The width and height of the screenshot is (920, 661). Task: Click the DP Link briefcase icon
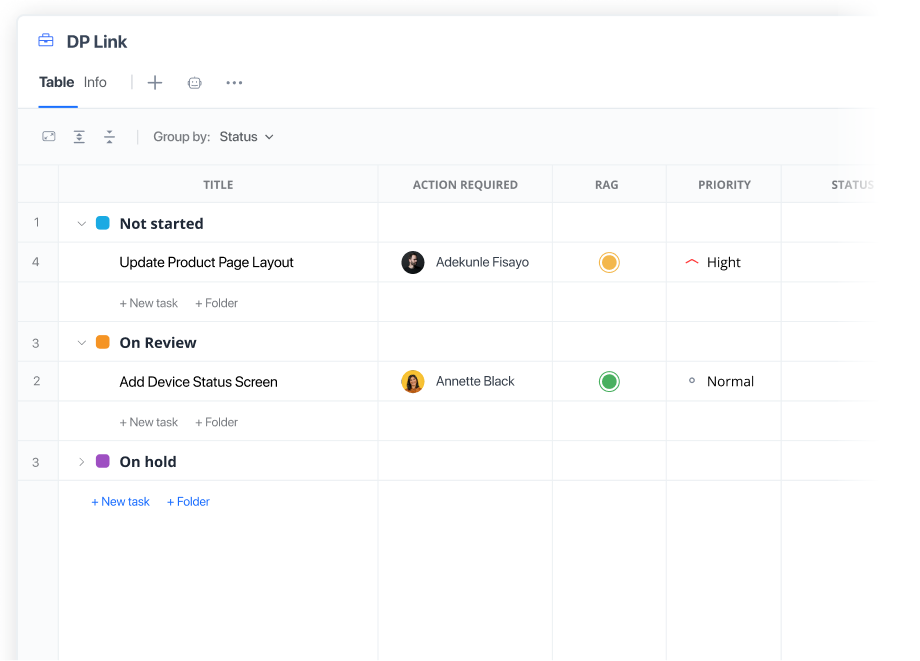coord(46,41)
